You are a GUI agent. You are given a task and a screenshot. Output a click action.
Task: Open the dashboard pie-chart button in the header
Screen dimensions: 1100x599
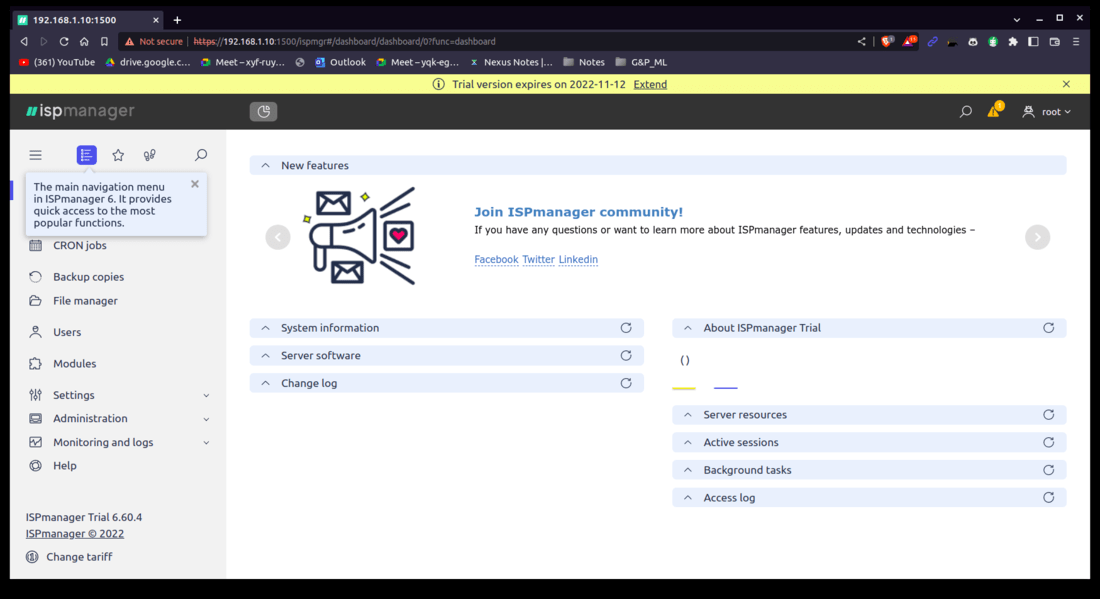[x=263, y=112]
